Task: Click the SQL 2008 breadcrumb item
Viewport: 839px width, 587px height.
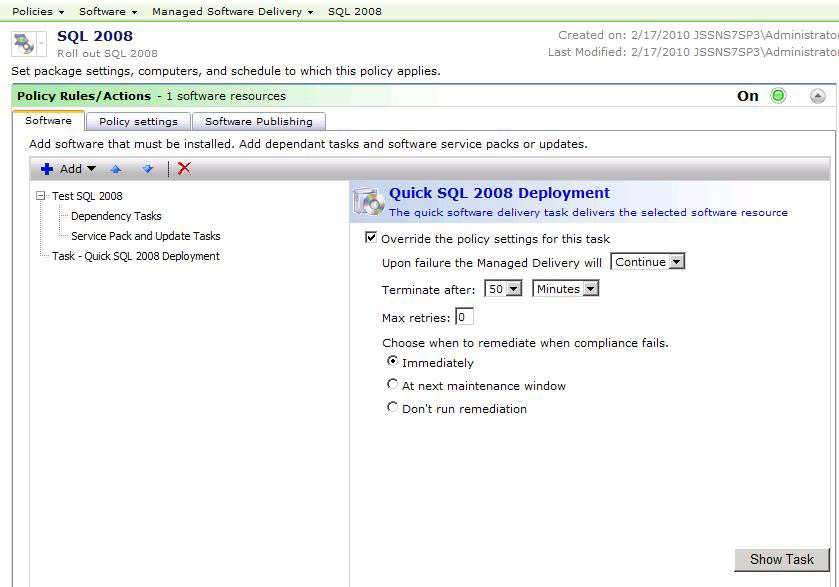Action: click(355, 11)
